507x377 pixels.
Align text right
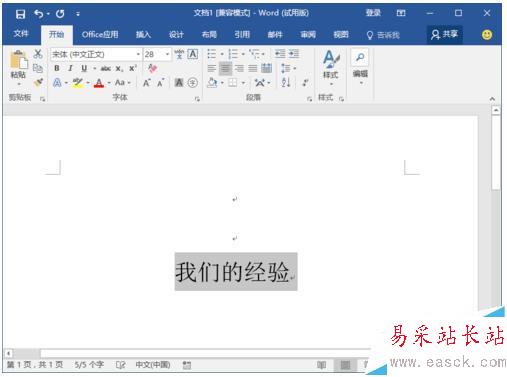coord(239,68)
